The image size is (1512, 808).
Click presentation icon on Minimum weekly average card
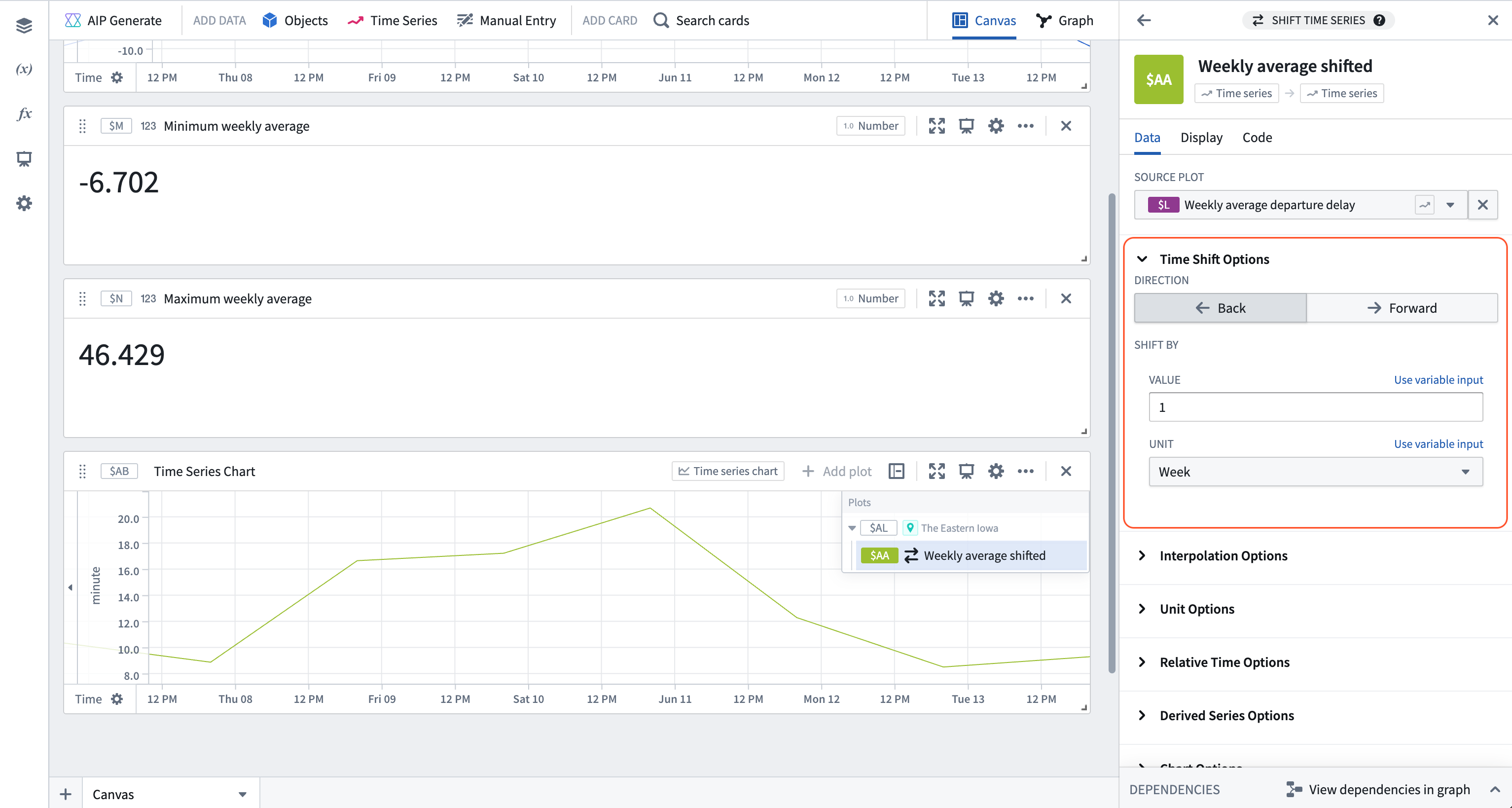966,126
